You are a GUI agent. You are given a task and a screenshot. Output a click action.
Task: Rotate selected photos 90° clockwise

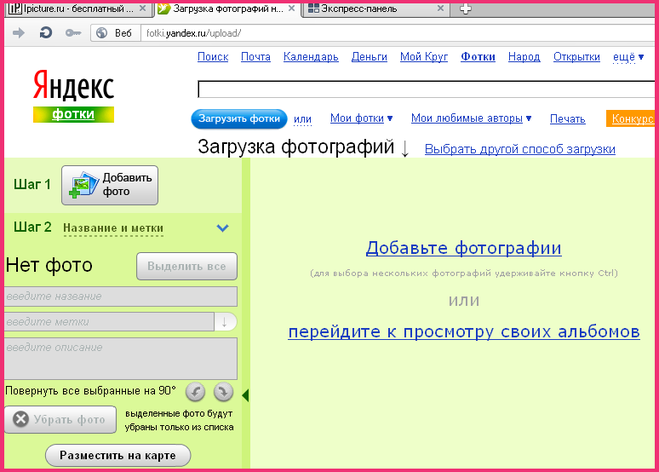coord(223,392)
